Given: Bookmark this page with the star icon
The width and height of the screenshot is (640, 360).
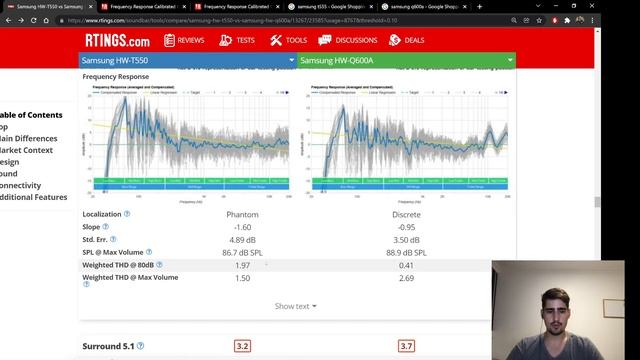Looking at the screenshot, I should pos(539,20).
